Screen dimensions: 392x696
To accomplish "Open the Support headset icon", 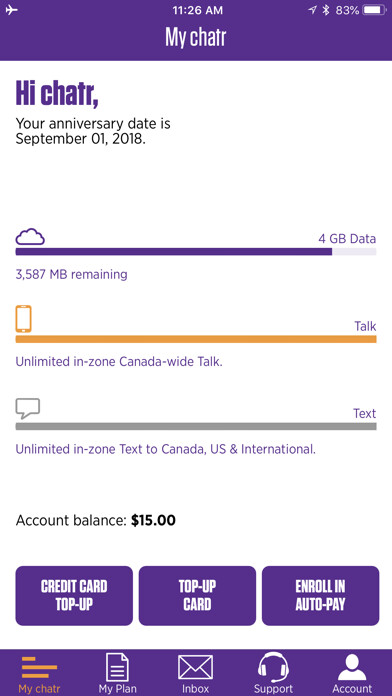I will [x=273, y=667].
